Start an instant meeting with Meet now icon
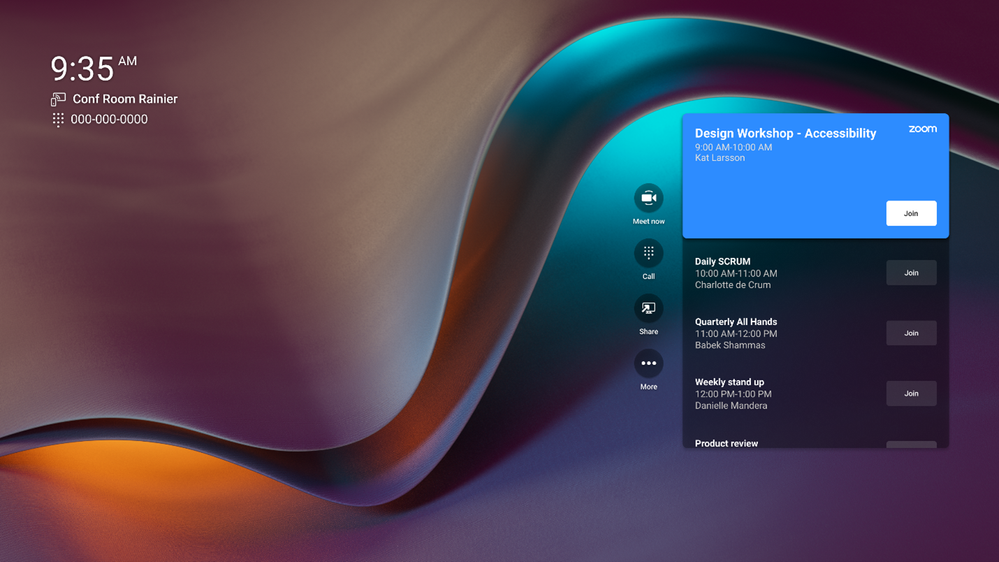The width and height of the screenshot is (999, 562). [x=649, y=198]
